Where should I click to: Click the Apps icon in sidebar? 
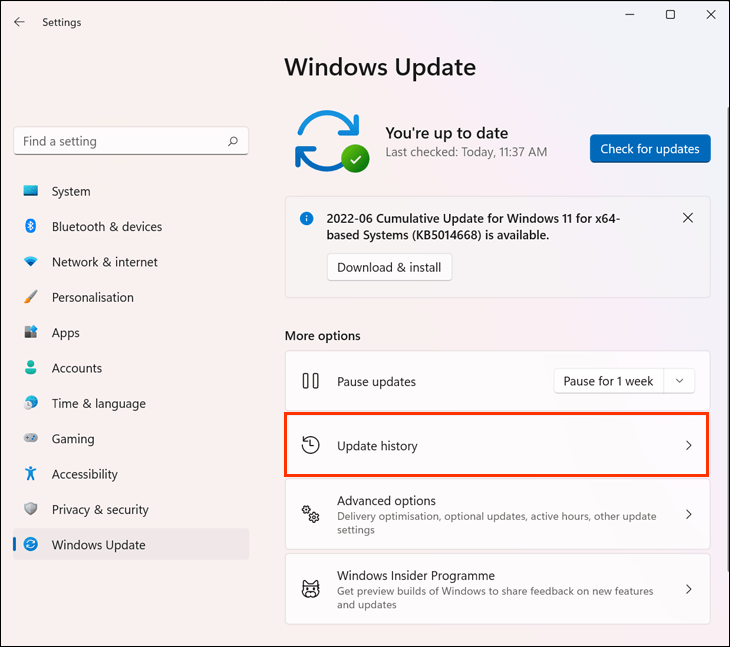tap(31, 332)
